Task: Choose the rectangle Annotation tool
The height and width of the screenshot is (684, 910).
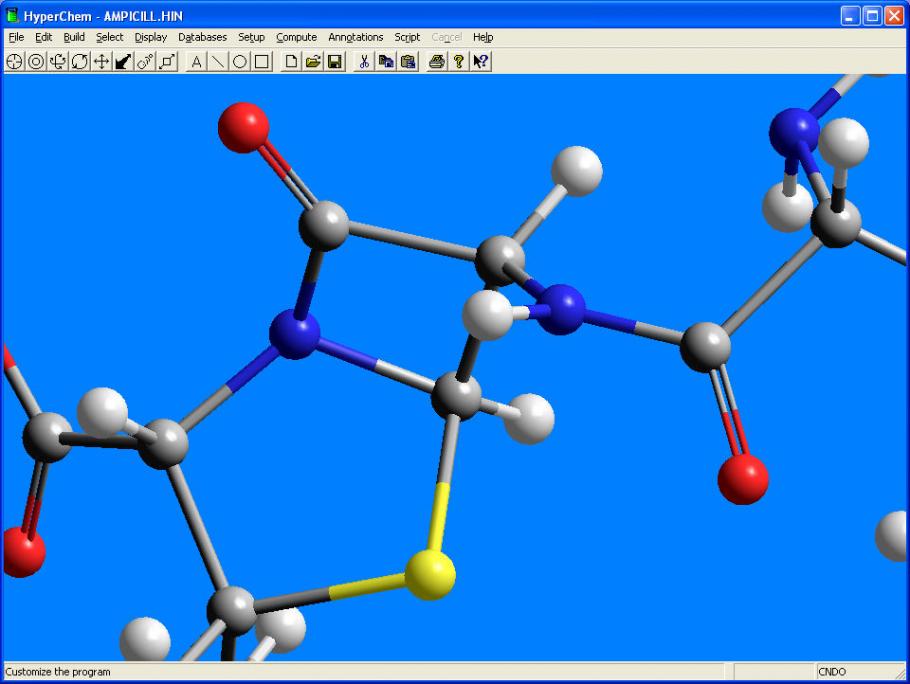Action: [x=263, y=61]
